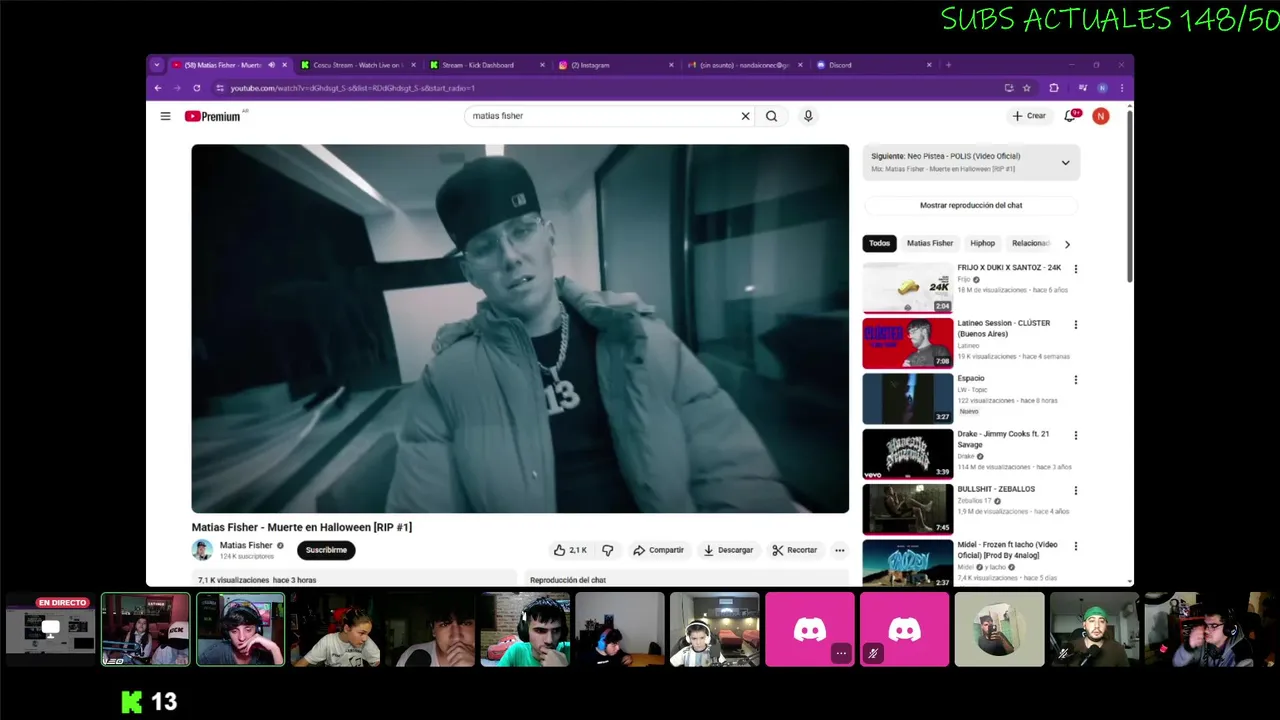Open options for FRIJO X DUKI X SANTOZ video
Viewport: 1280px width, 720px height.
[x=1076, y=269]
